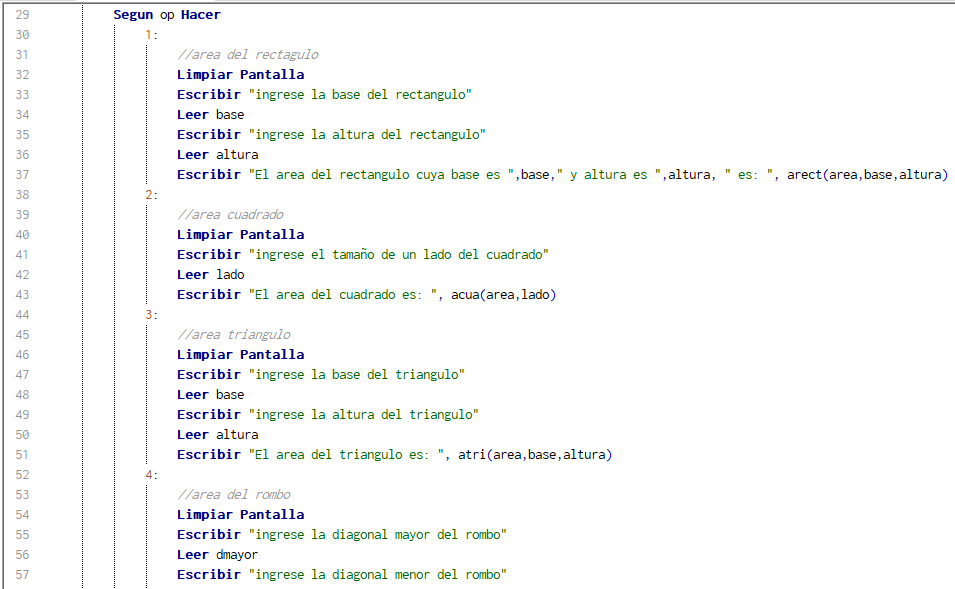Click 'Leer base' on line 34
This screenshot has height=589, width=955.
tap(211, 115)
